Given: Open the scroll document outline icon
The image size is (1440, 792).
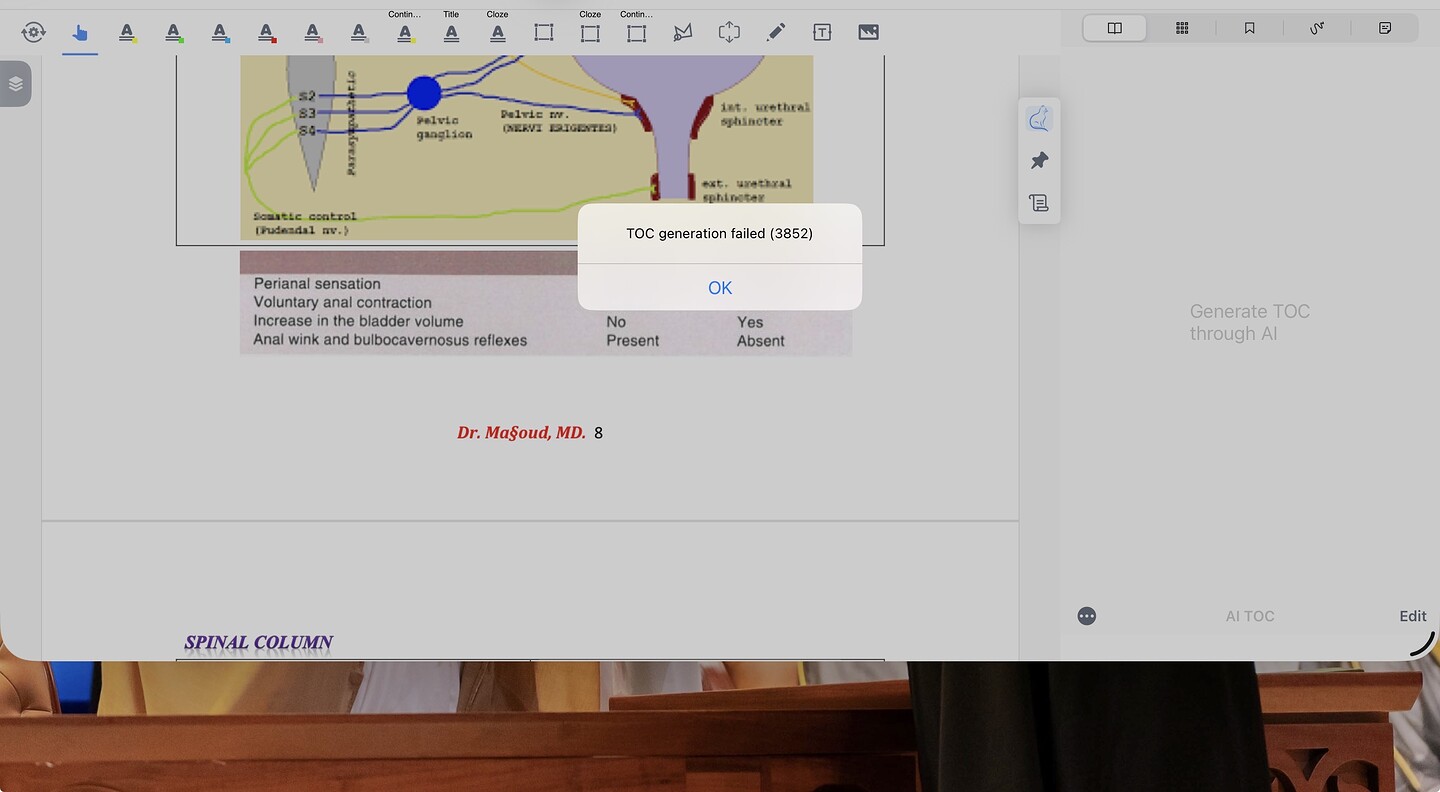Looking at the screenshot, I should (x=1039, y=203).
